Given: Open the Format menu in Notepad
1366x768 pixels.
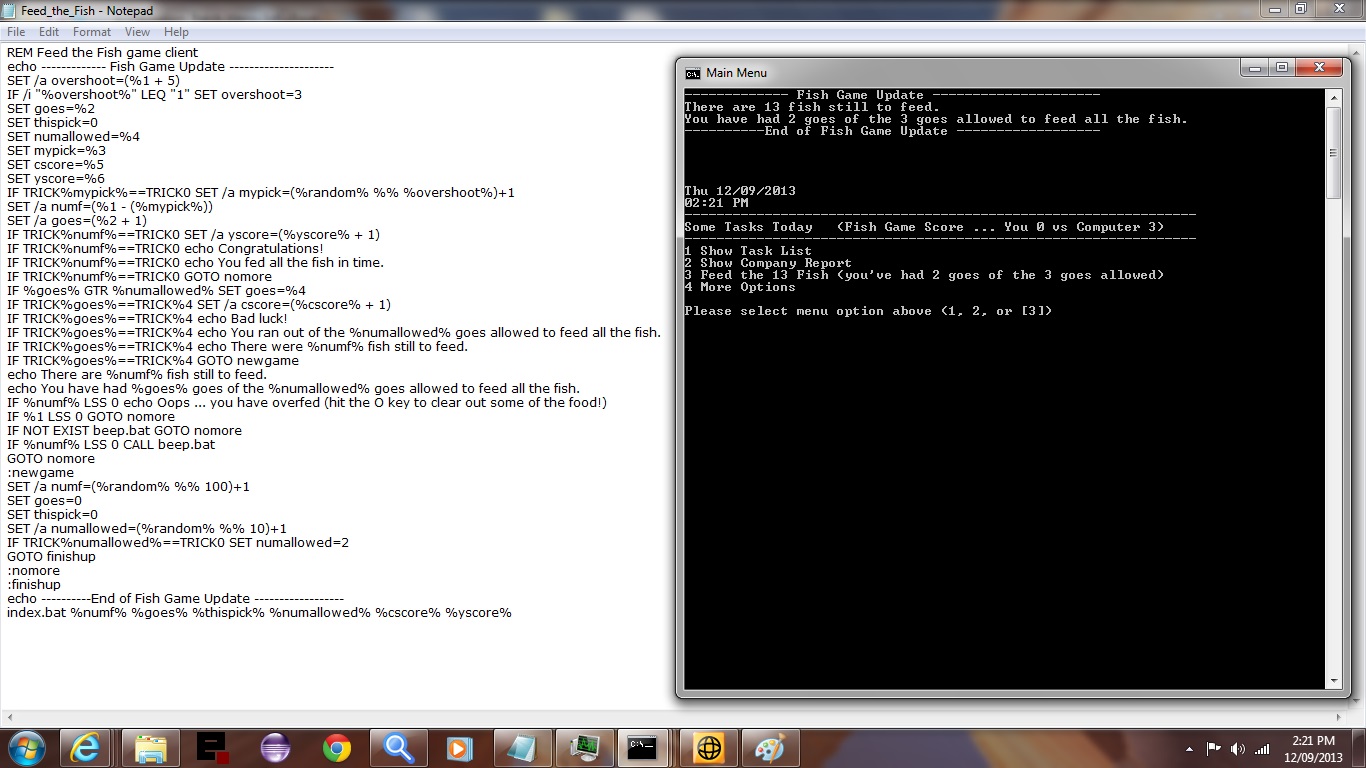Looking at the screenshot, I should [x=92, y=32].
